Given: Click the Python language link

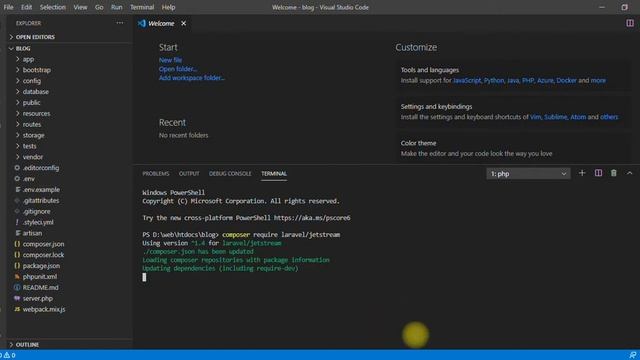Looking at the screenshot, I should pos(494,80).
